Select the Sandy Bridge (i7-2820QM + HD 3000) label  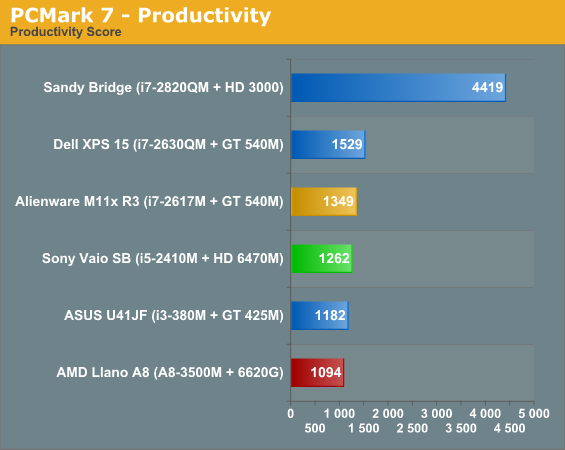(163, 88)
